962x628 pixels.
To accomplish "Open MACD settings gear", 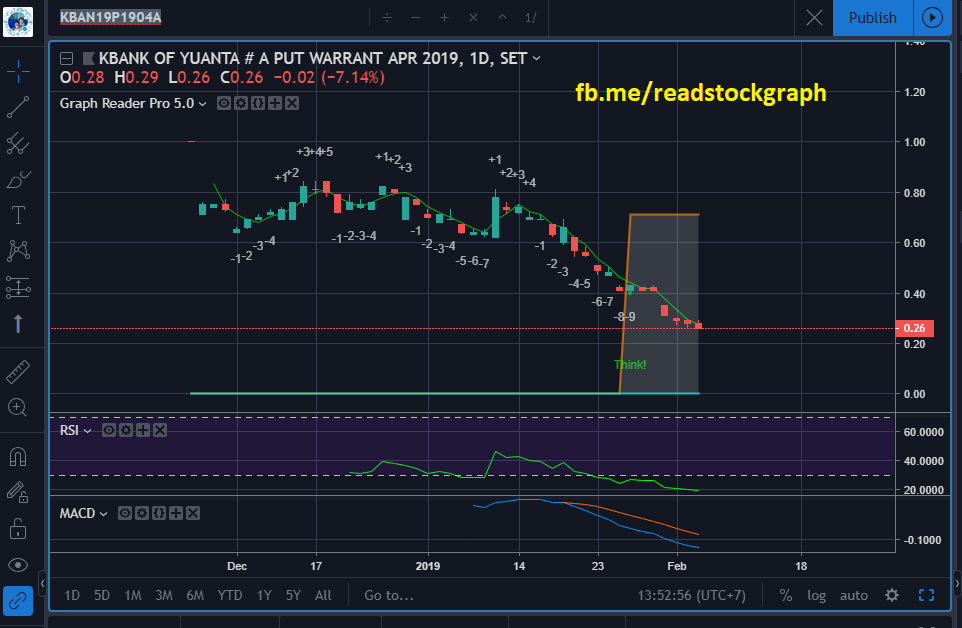I will (142, 513).
